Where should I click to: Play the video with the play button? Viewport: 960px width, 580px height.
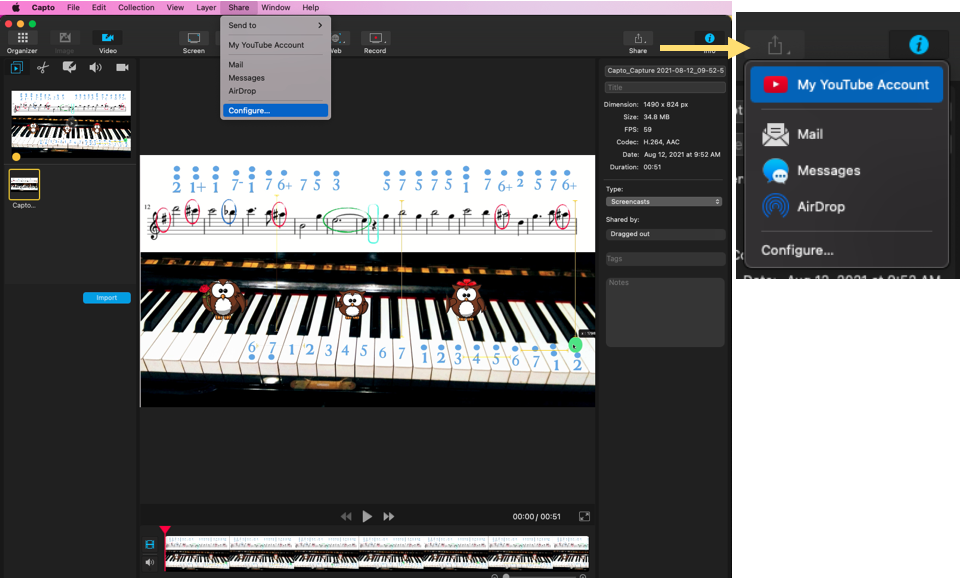[x=367, y=516]
